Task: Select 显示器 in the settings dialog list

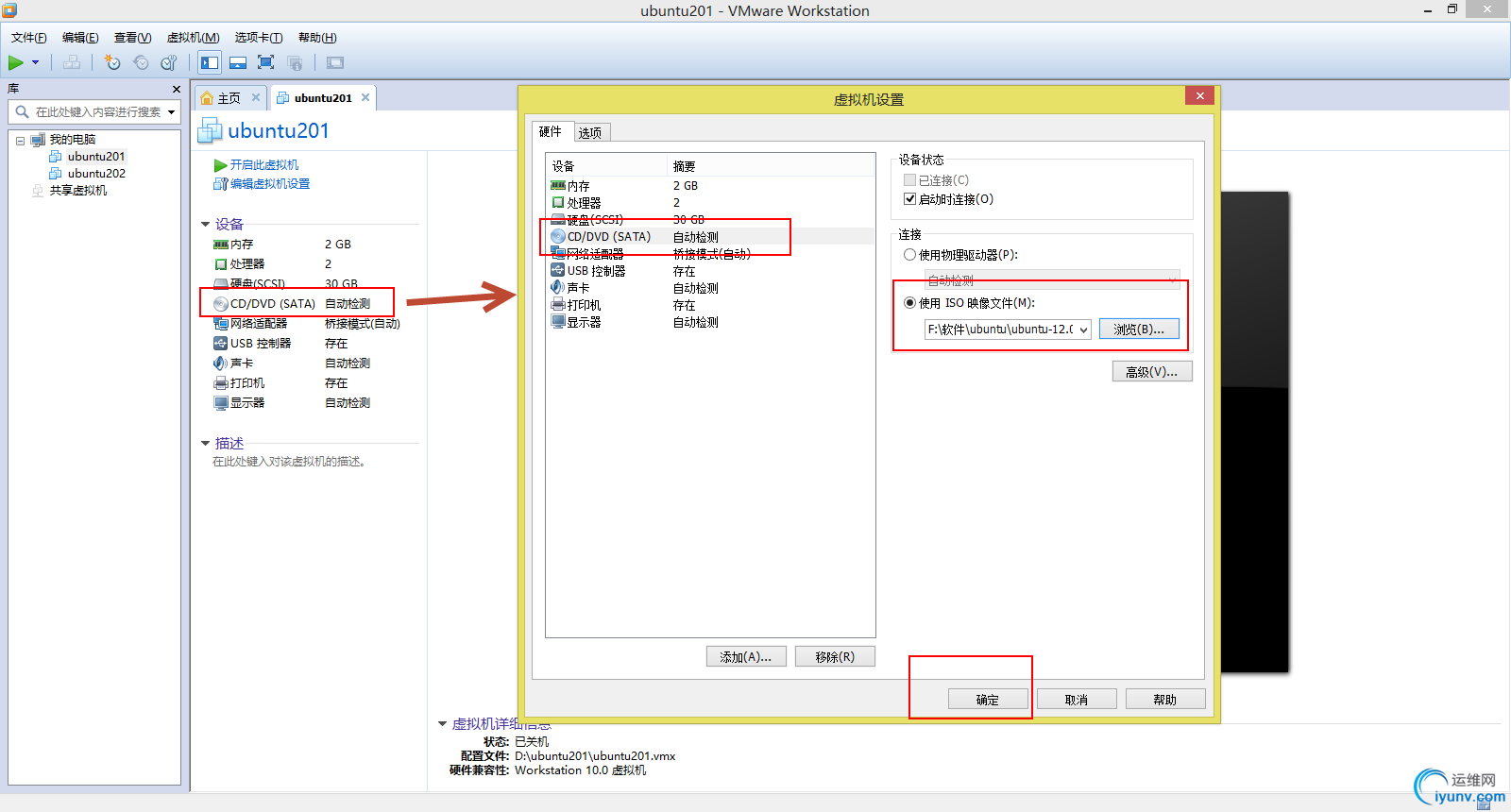Action: click(x=710, y=322)
